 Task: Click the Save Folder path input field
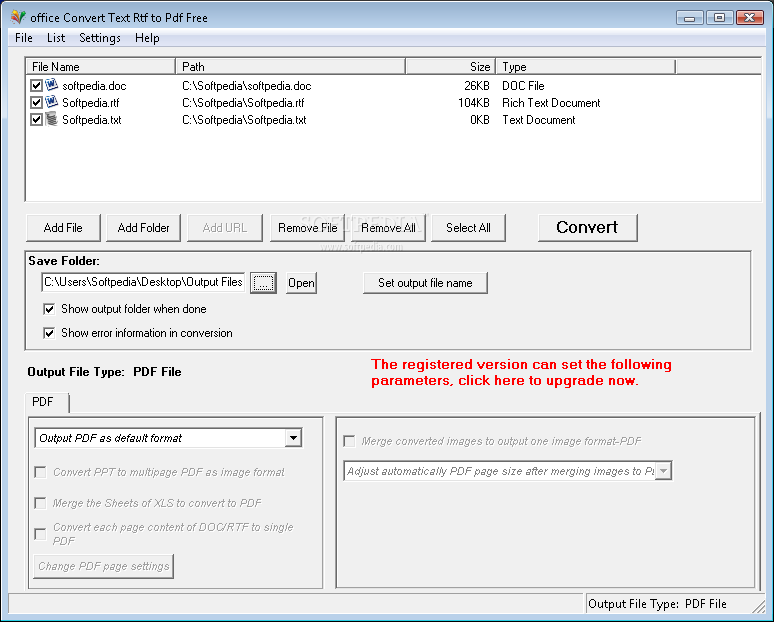coord(143,282)
